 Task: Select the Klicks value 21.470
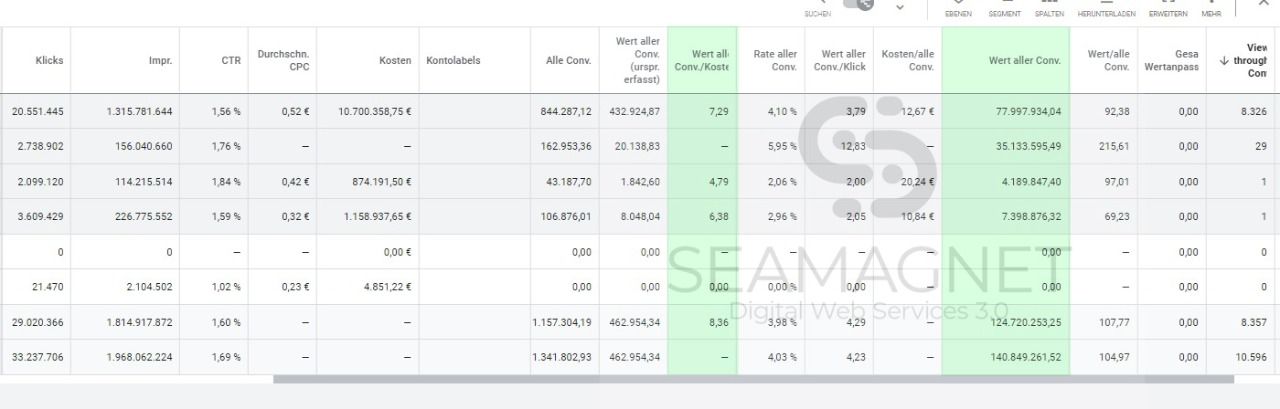click(48, 286)
